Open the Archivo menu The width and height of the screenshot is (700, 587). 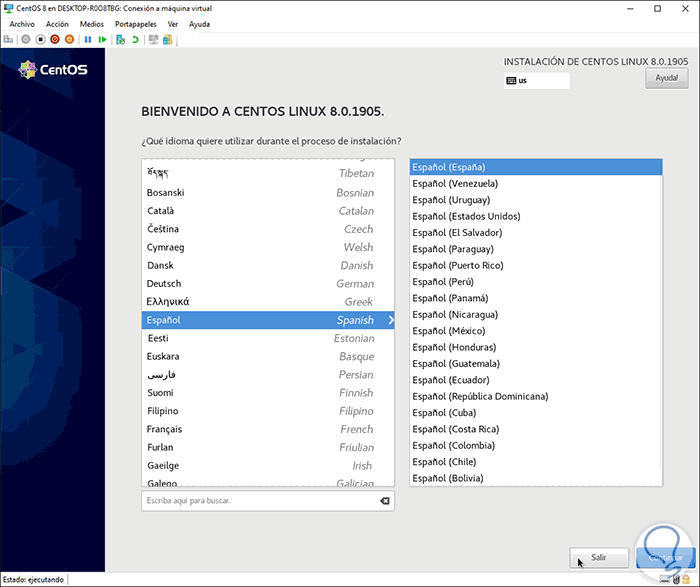22,24
